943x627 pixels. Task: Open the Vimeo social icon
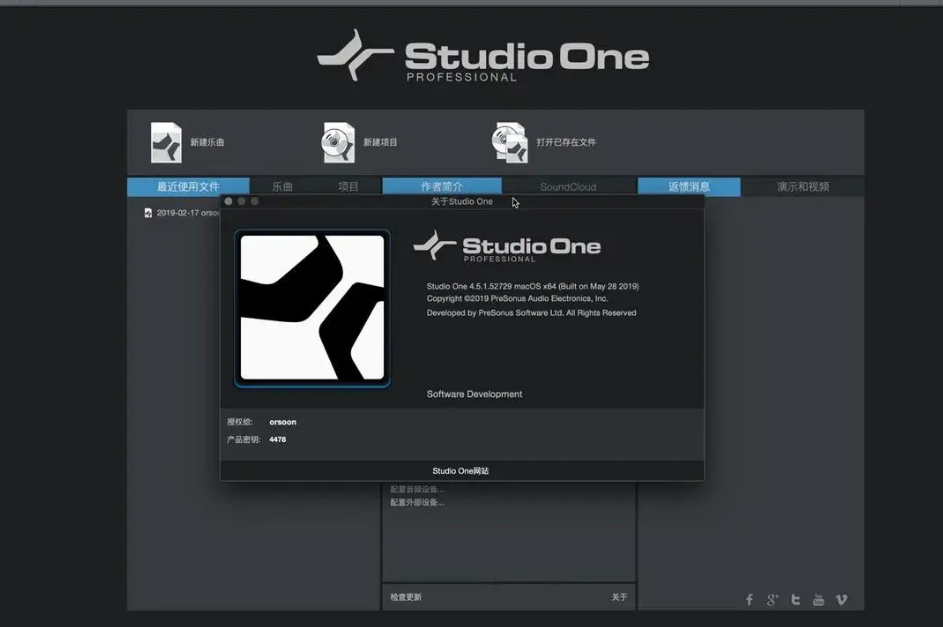click(841, 599)
